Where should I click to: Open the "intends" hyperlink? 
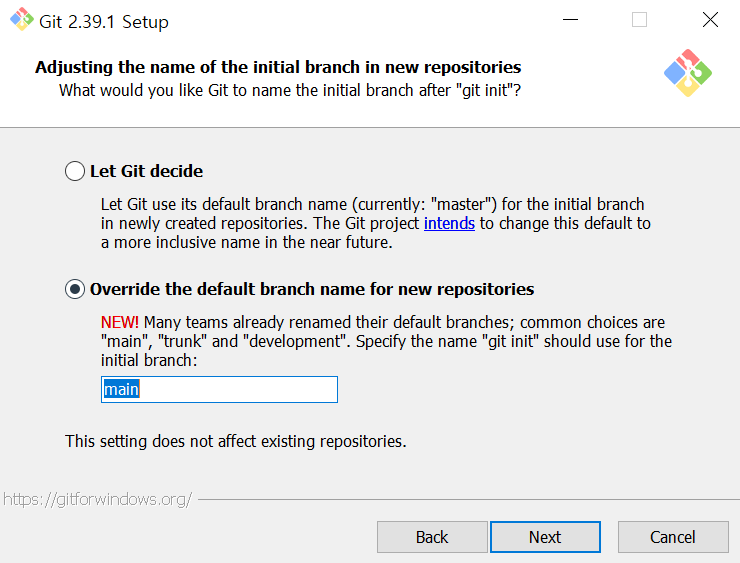[449, 223]
